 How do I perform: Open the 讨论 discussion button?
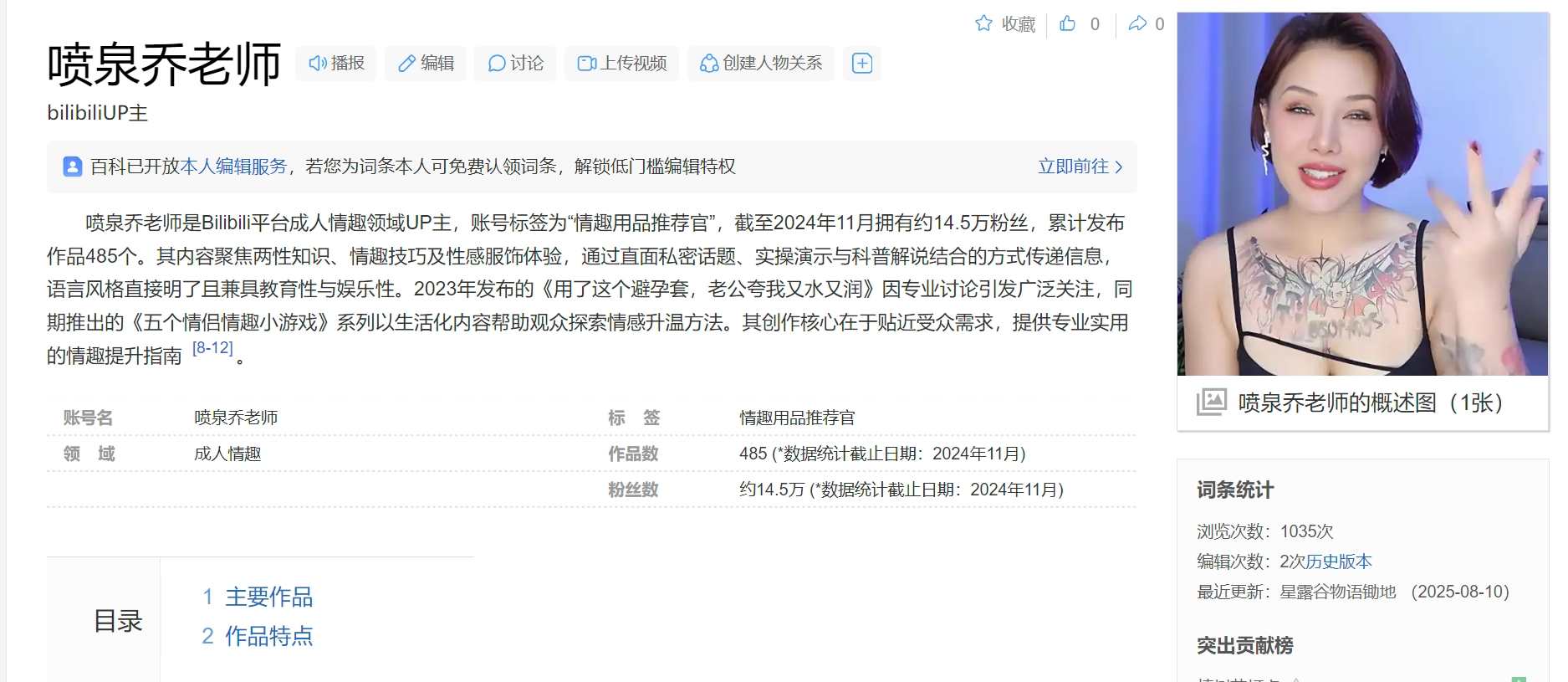click(515, 64)
